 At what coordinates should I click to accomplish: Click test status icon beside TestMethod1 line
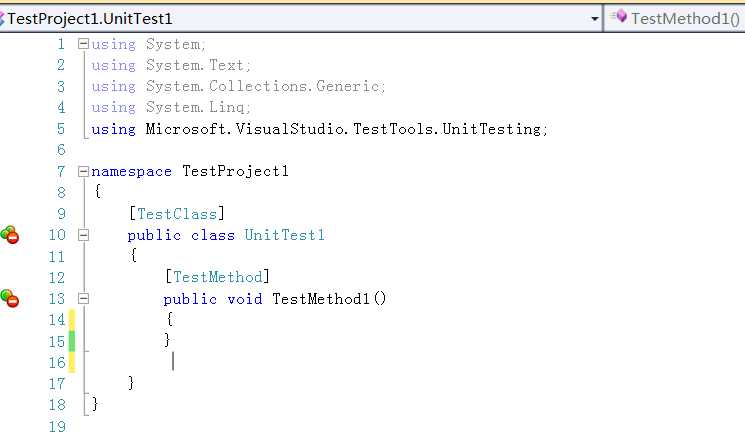tap(10, 298)
